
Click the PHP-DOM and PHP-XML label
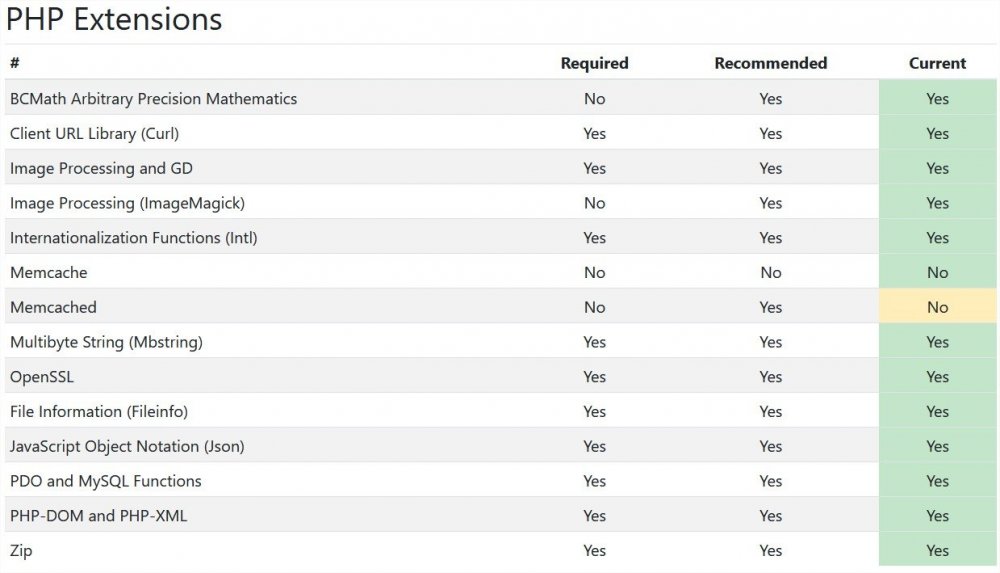pyautogui.click(x=98, y=516)
